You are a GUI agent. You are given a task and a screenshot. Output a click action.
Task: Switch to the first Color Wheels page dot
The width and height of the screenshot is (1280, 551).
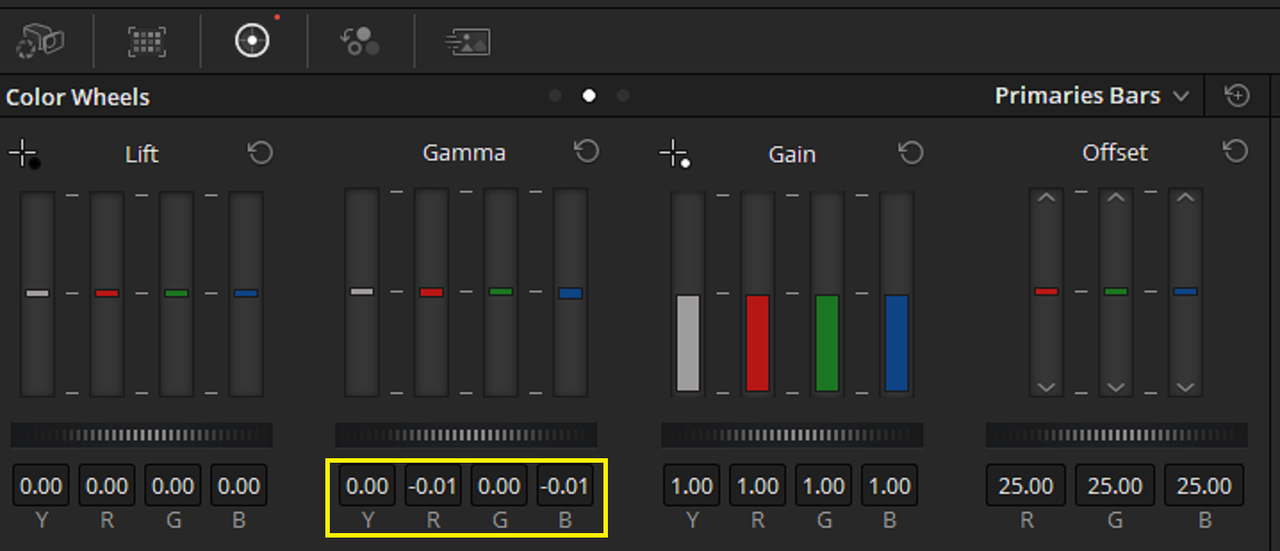555,96
